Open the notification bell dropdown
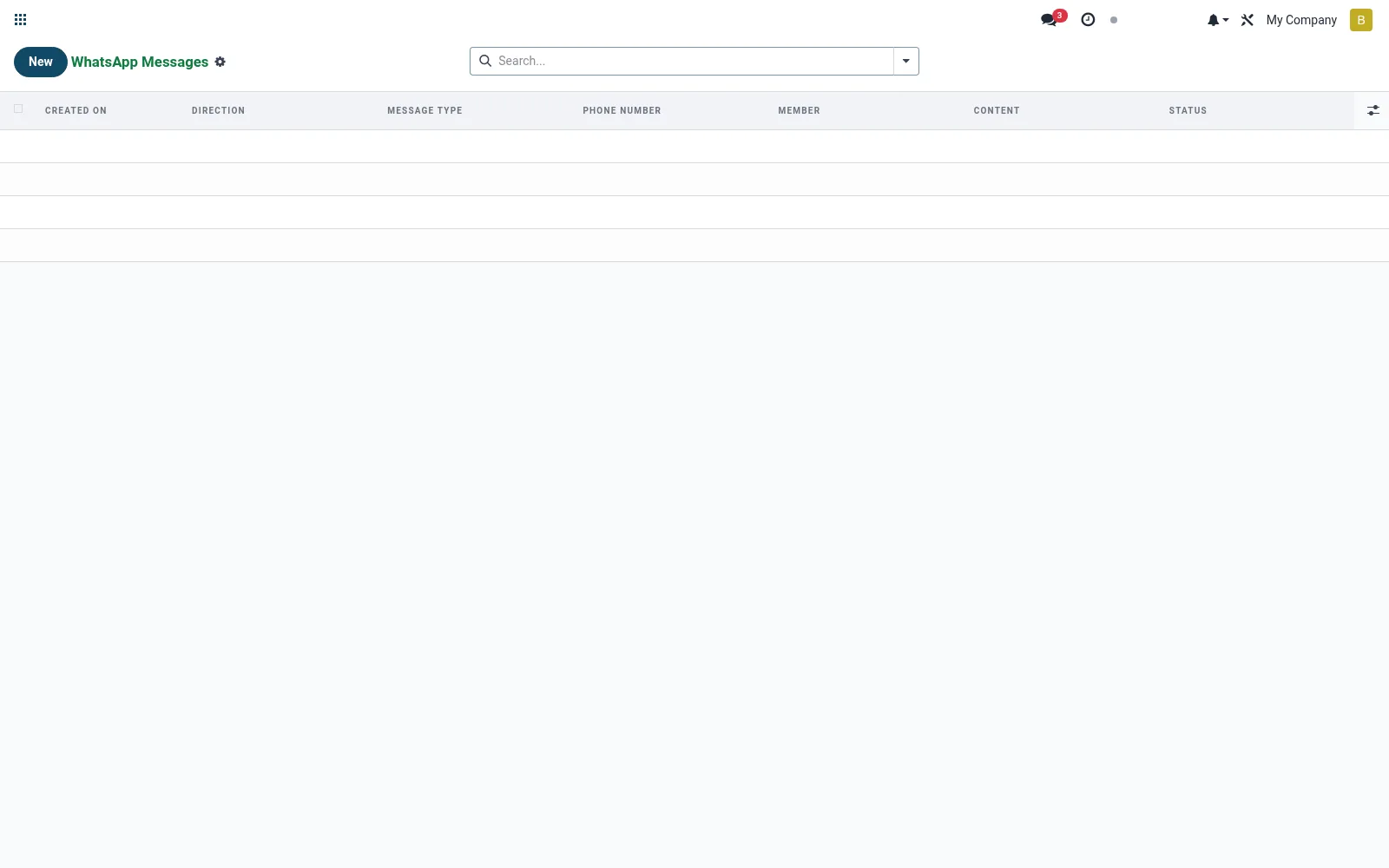 click(x=1217, y=20)
